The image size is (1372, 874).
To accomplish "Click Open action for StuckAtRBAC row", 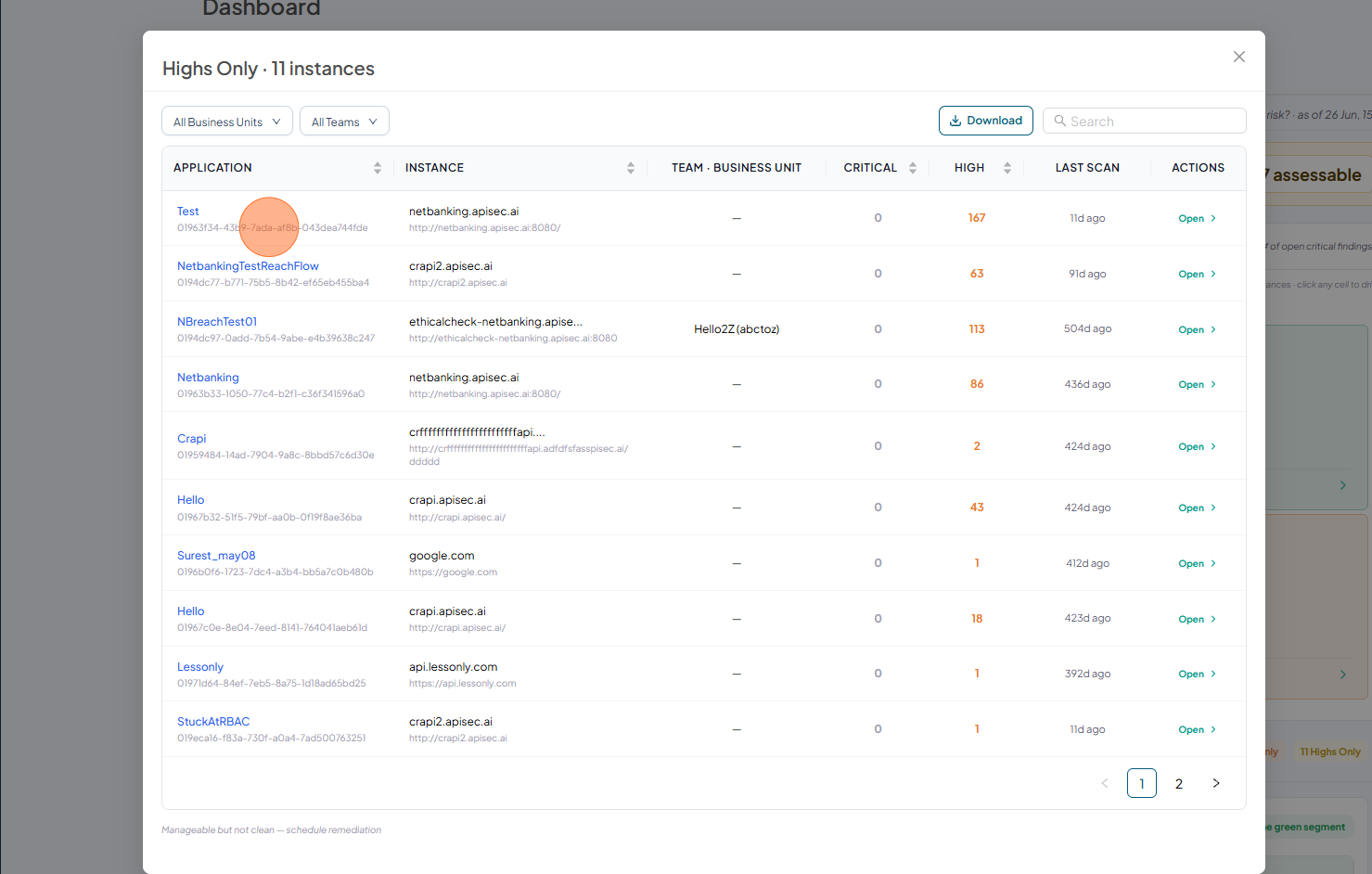I will pos(1197,730).
